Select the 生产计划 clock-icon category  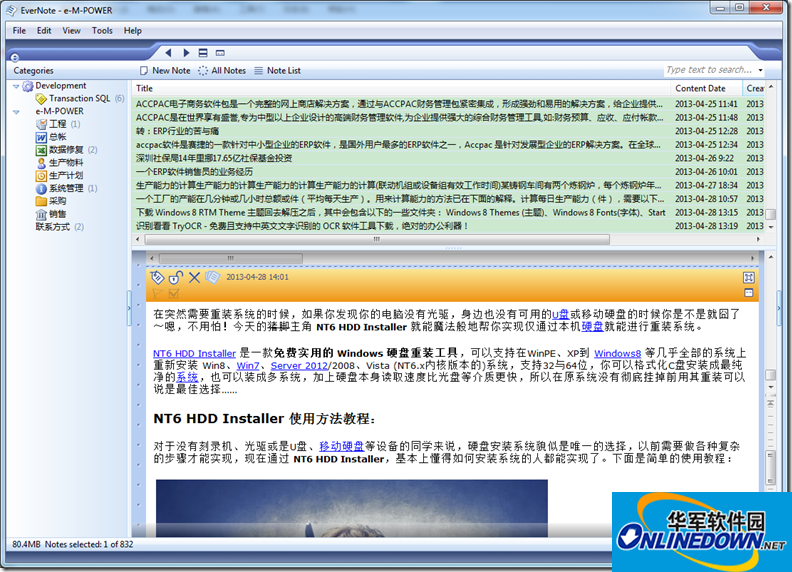[x=60, y=175]
